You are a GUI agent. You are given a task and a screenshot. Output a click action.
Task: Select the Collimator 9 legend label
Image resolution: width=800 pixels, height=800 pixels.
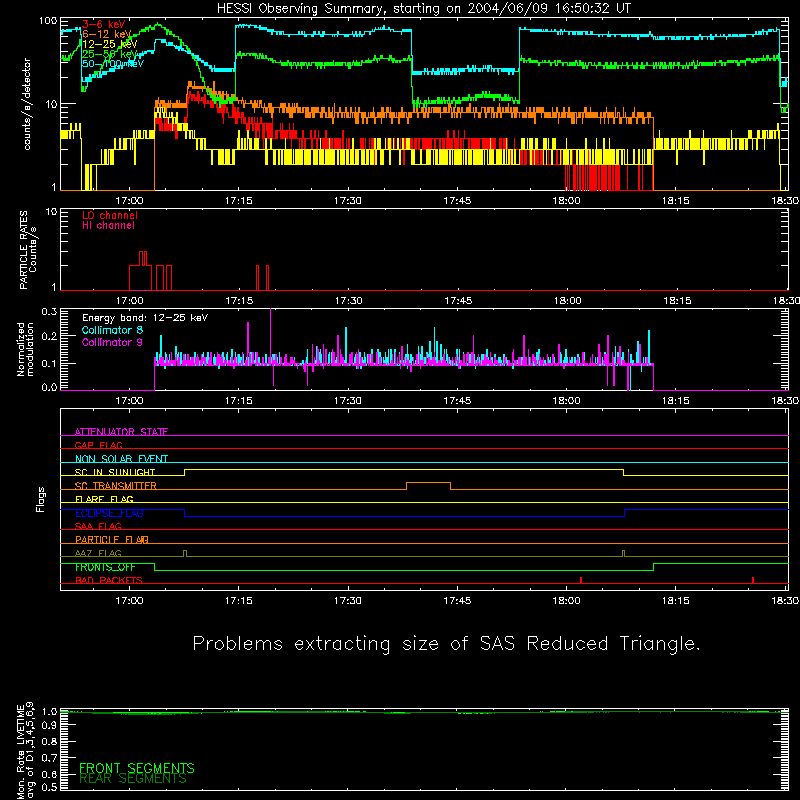pos(112,342)
